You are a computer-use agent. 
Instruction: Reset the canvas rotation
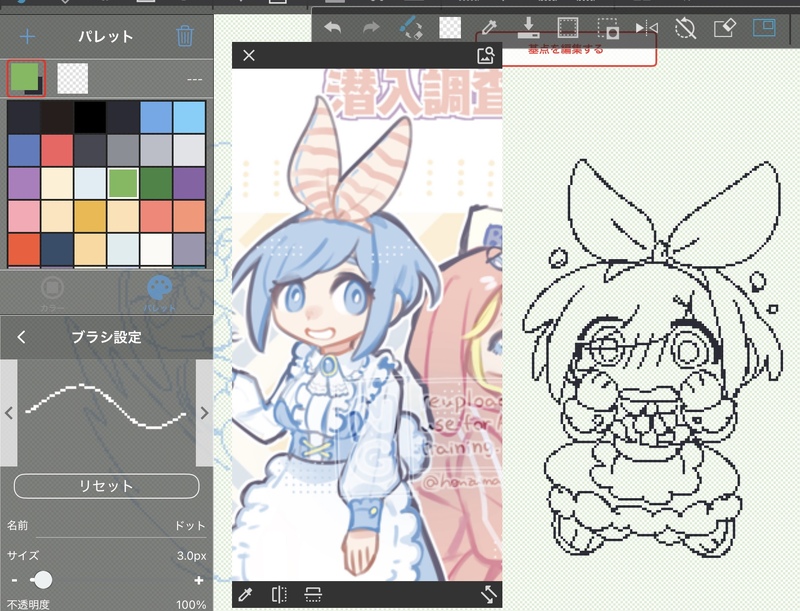click(x=685, y=28)
